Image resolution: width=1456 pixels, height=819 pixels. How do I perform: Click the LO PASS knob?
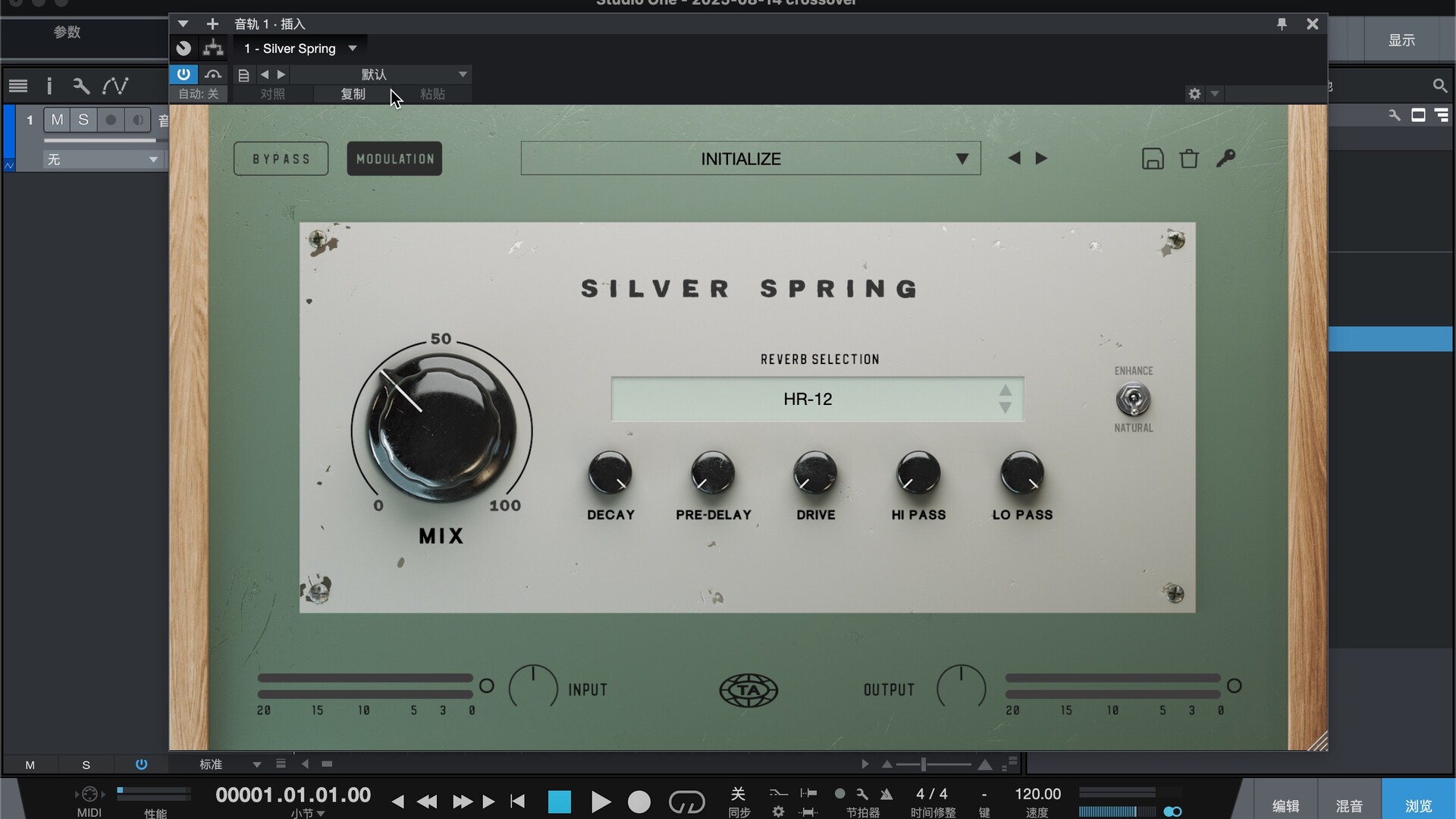pyautogui.click(x=1022, y=472)
